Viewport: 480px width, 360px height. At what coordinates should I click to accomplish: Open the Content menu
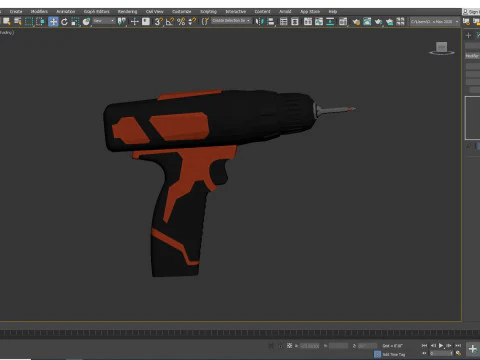point(262,11)
